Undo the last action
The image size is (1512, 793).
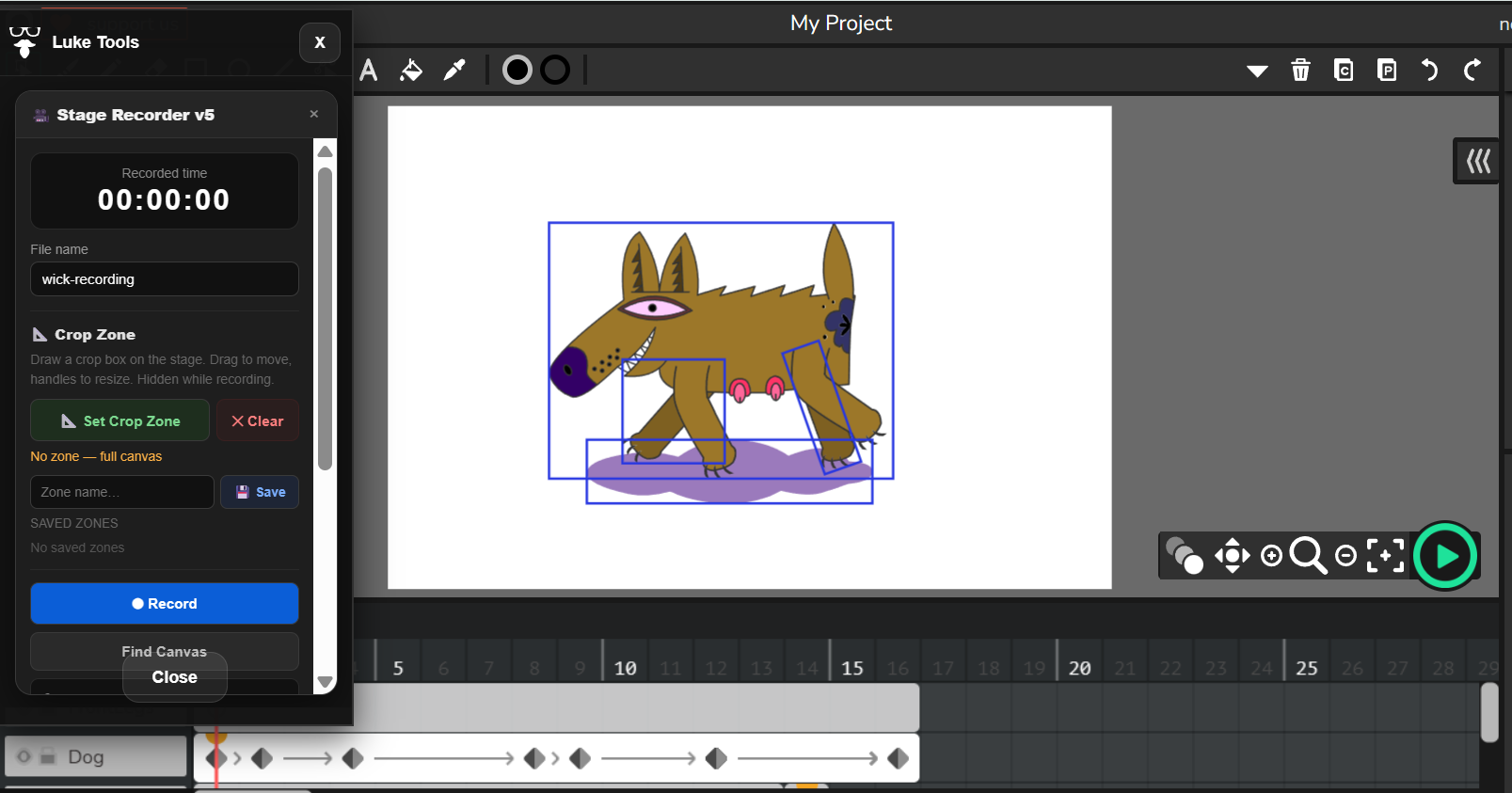[x=1429, y=71]
